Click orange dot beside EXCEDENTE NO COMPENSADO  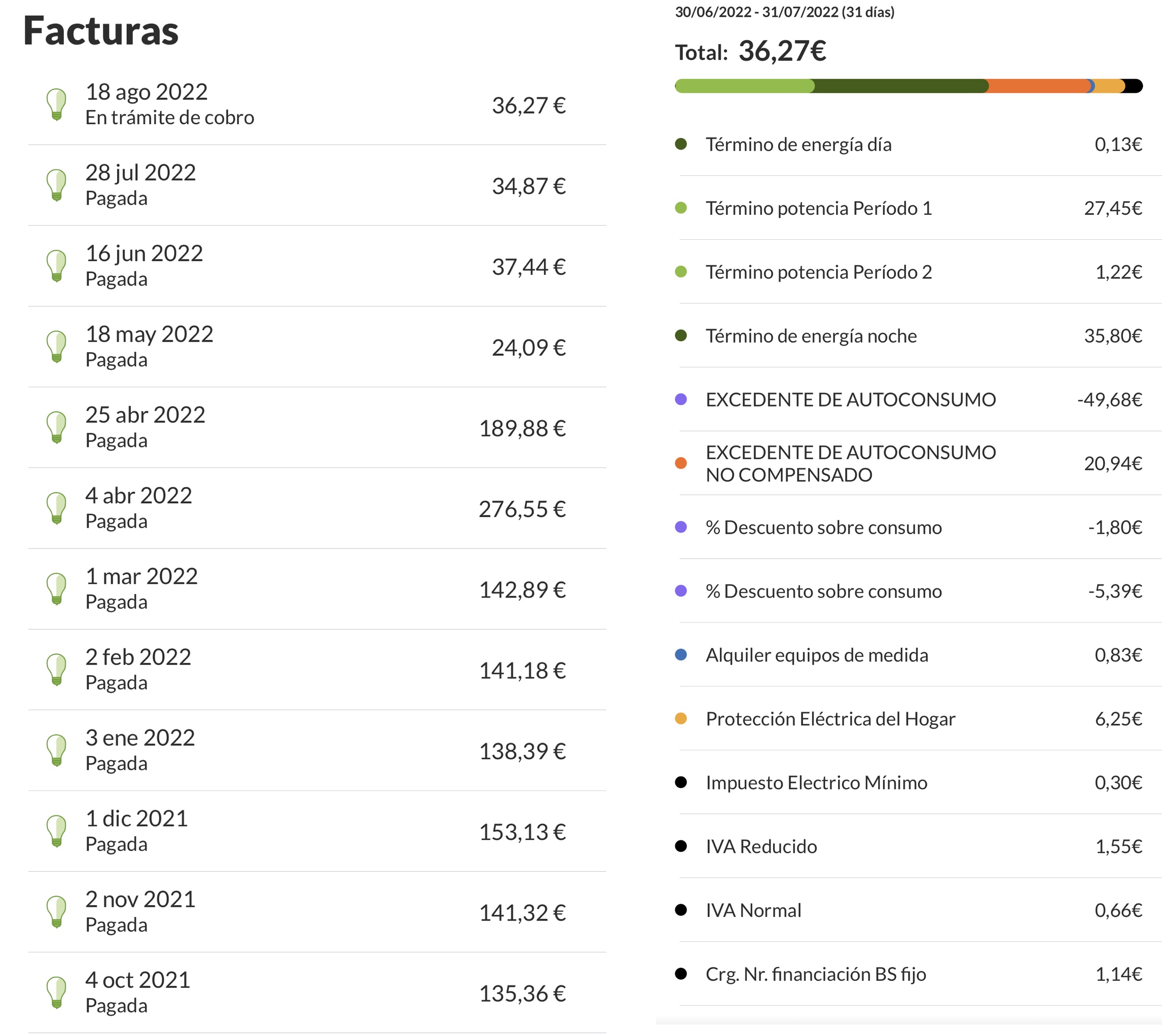click(680, 463)
